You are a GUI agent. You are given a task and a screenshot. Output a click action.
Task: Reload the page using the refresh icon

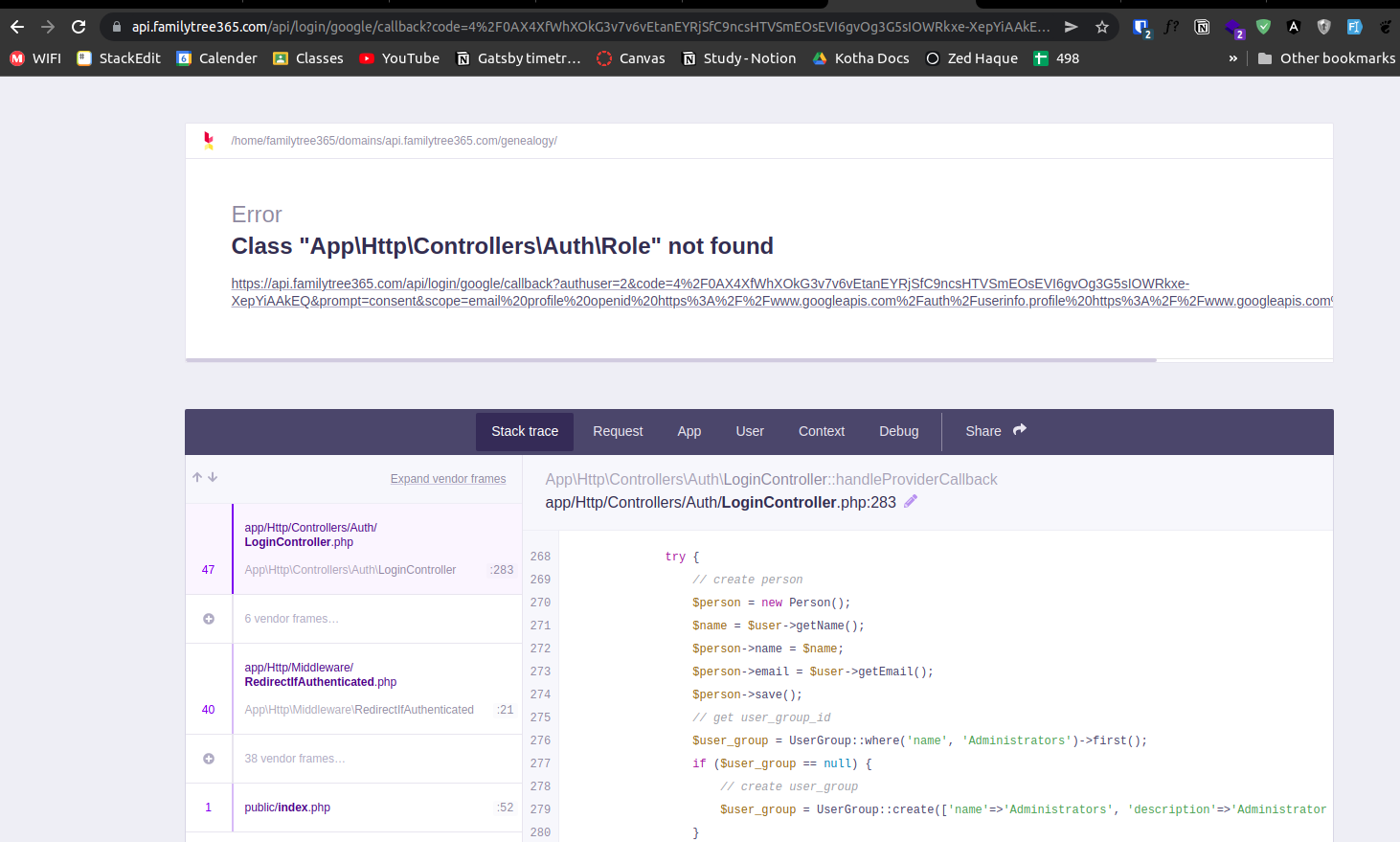pyautogui.click(x=79, y=28)
